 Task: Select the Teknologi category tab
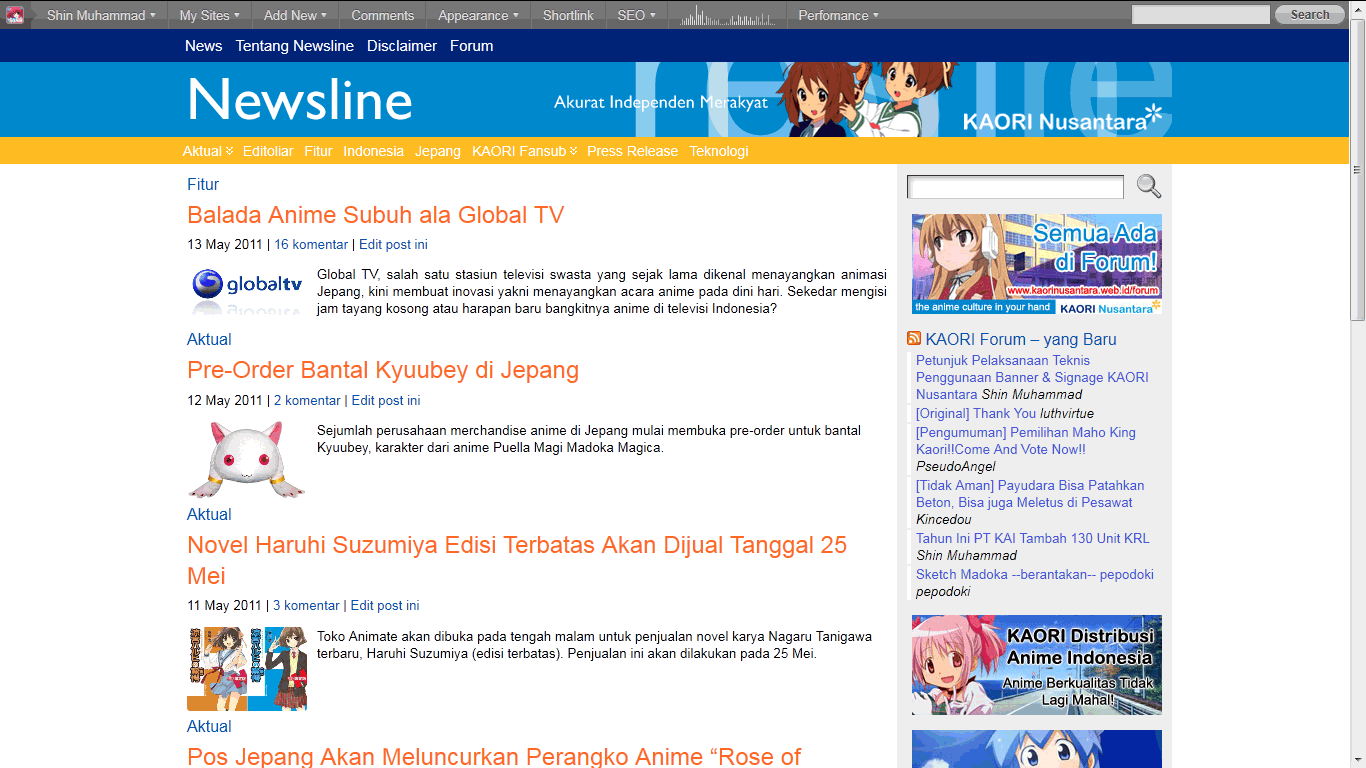[x=718, y=151]
